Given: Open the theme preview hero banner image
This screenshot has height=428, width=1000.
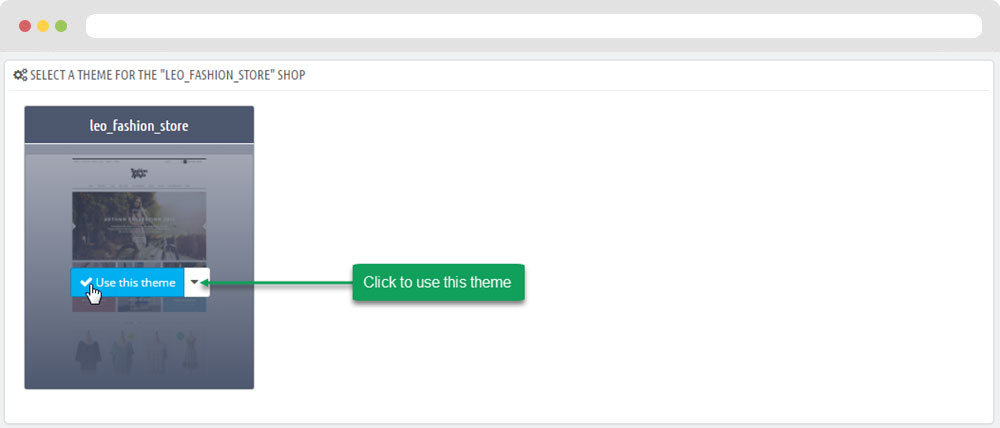Looking at the screenshot, I should click(x=139, y=225).
